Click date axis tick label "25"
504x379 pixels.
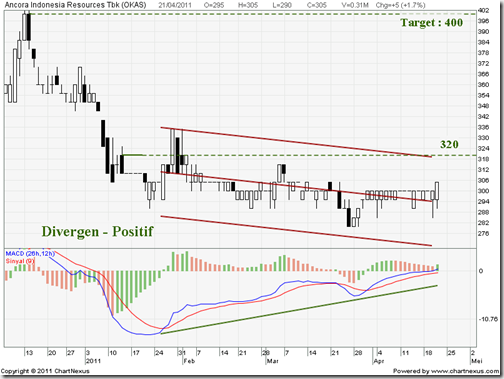click(451, 353)
